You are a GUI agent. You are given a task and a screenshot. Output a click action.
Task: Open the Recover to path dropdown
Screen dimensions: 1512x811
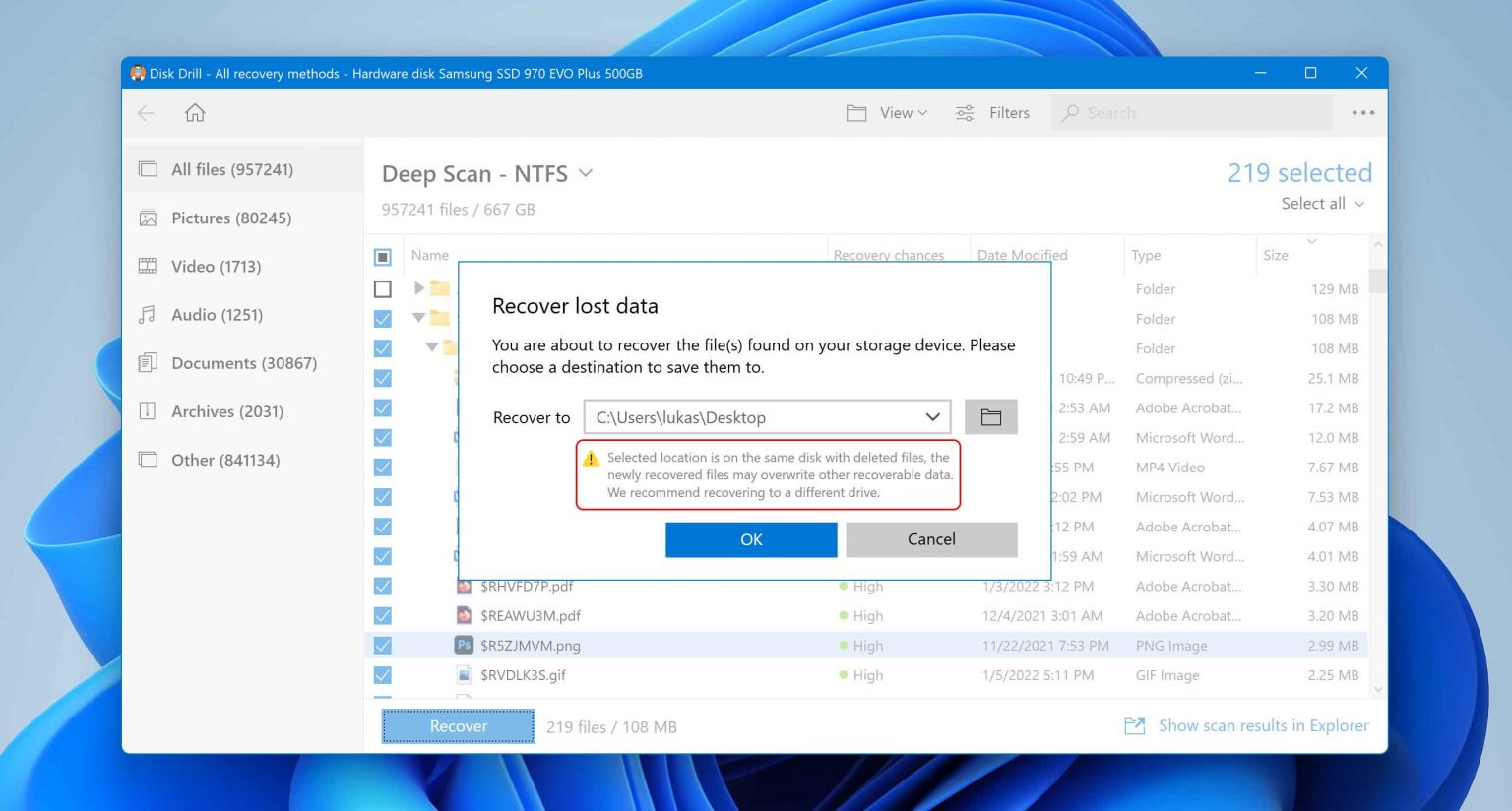point(932,417)
